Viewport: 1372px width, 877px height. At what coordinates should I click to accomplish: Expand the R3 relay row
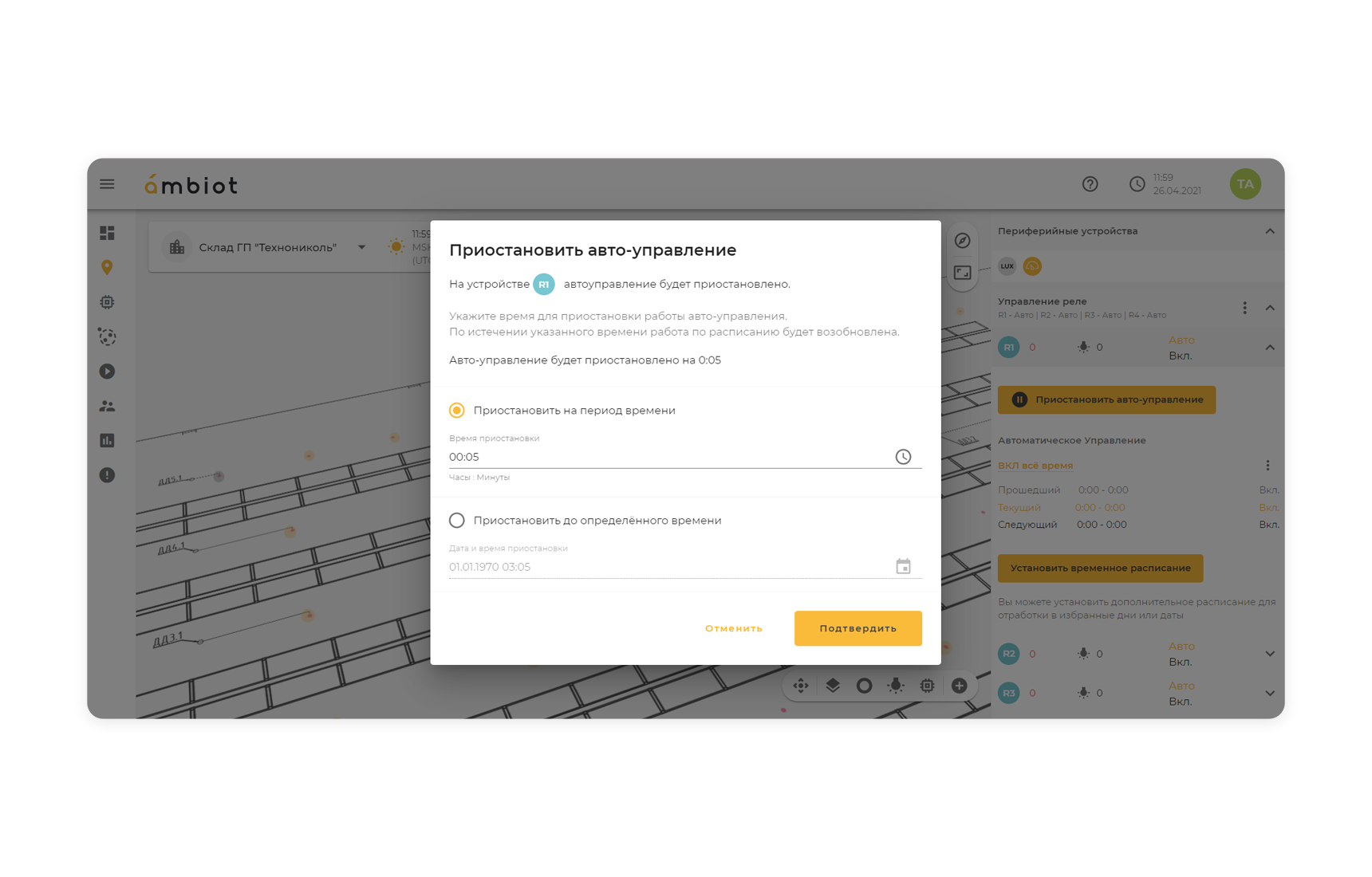1270,694
